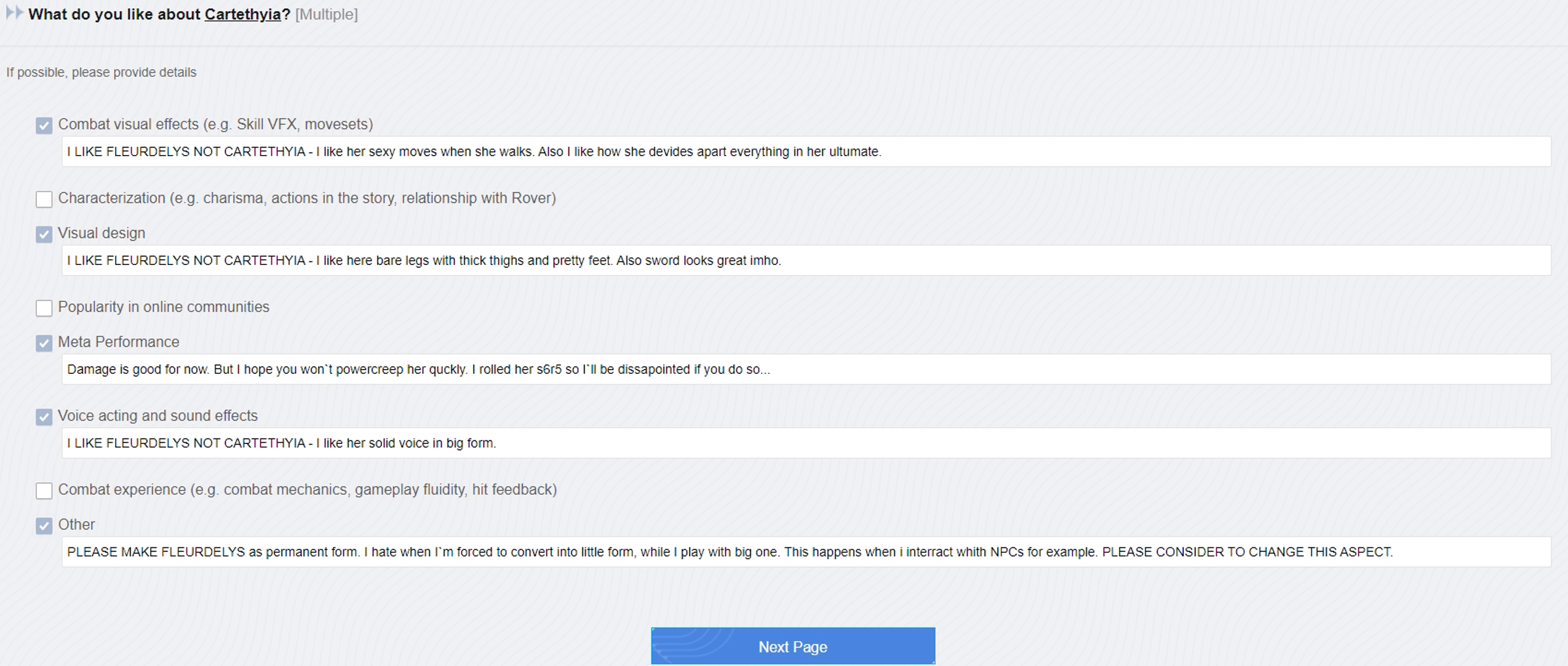Check the Combat experience option
The image size is (1568, 666).
click(44, 491)
